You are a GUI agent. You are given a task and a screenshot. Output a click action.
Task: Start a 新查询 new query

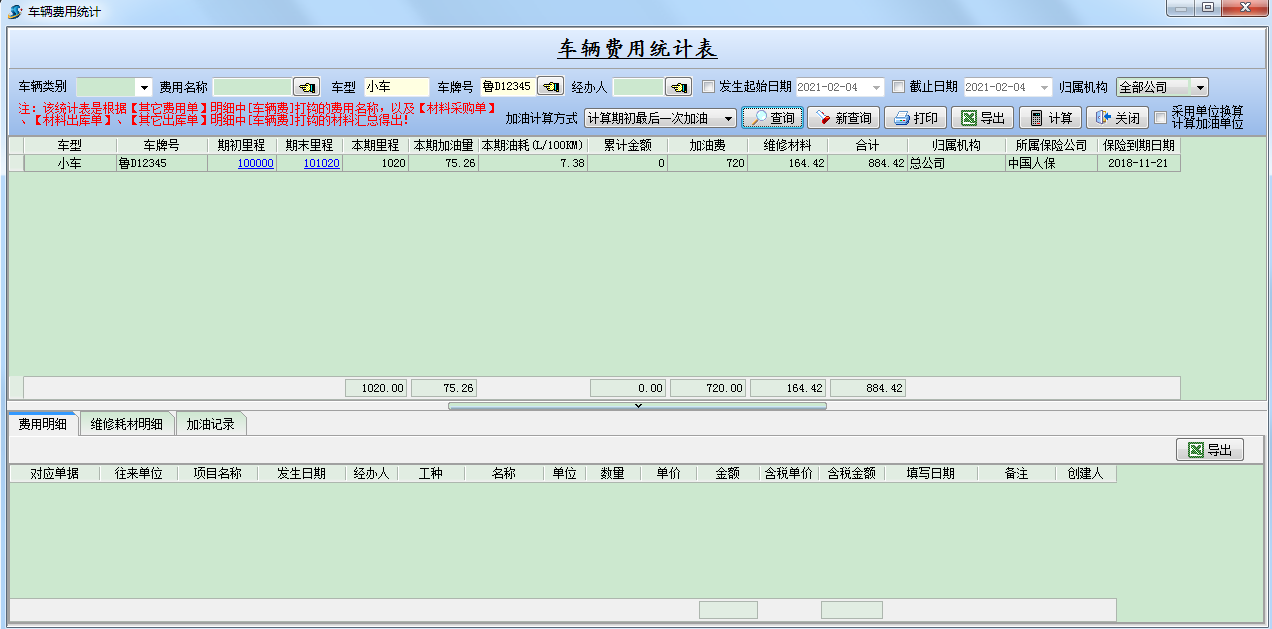(843, 118)
